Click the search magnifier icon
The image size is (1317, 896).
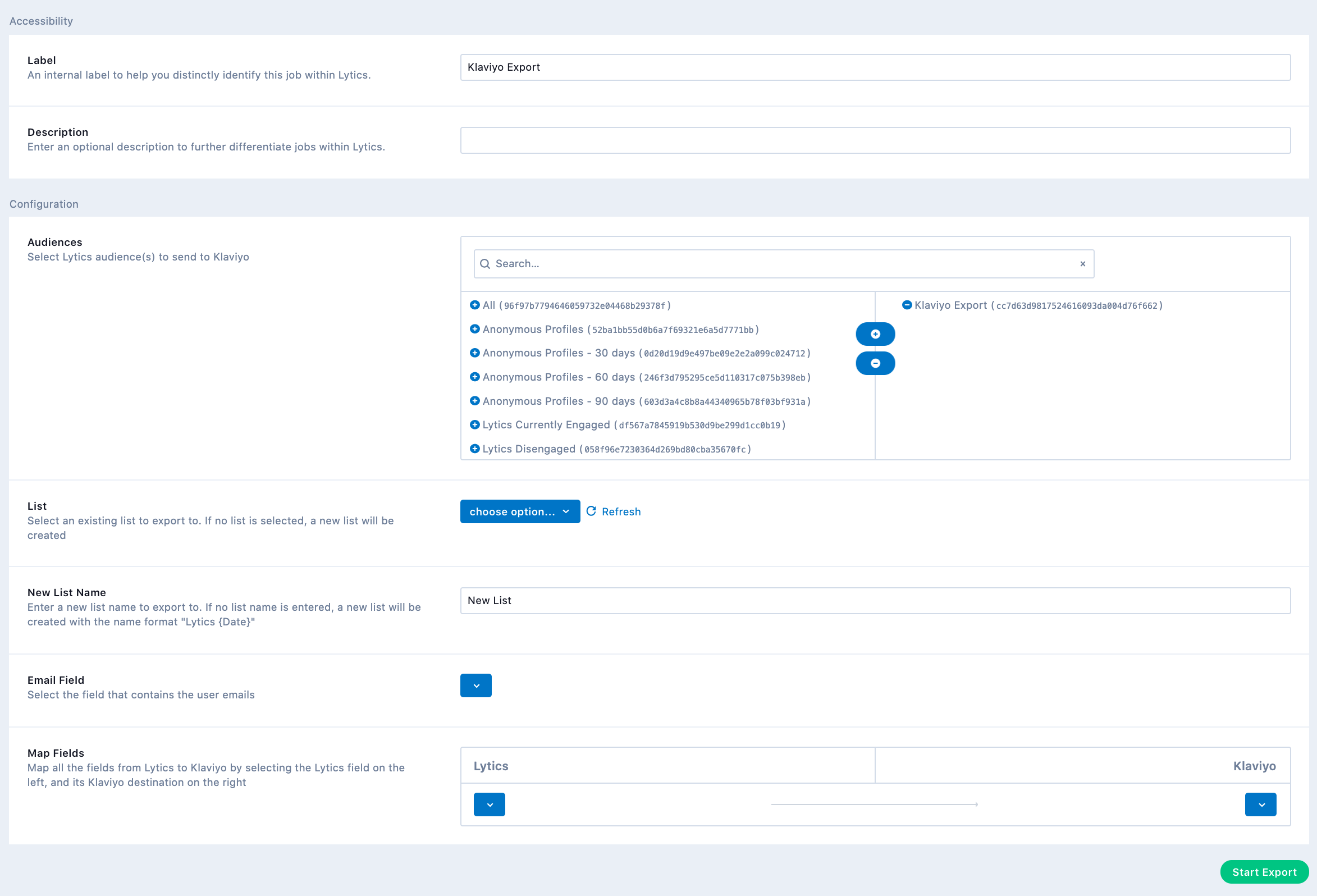485,263
